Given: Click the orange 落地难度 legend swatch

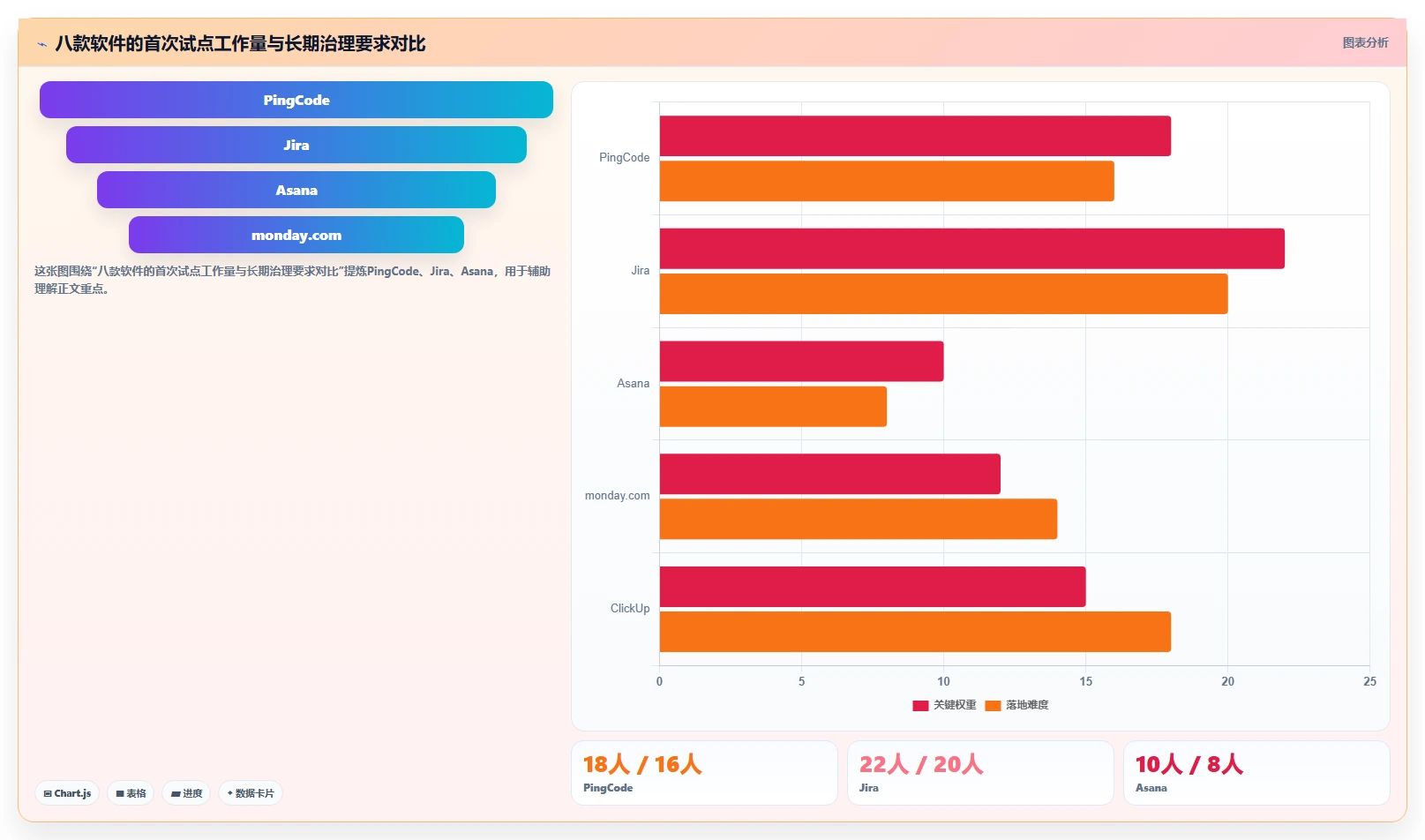Looking at the screenshot, I should (993, 705).
